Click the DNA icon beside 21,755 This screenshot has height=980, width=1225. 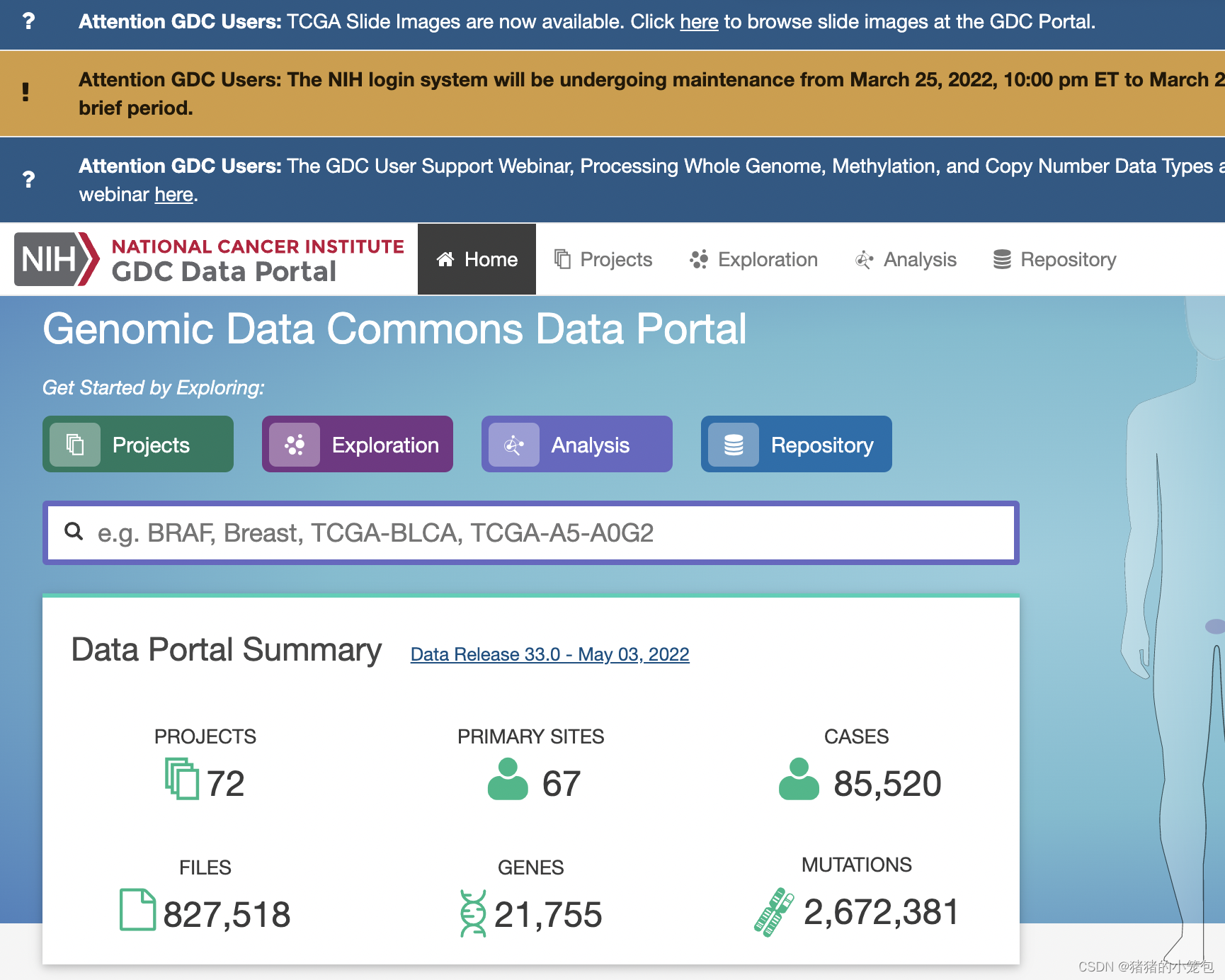pos(473,913)
